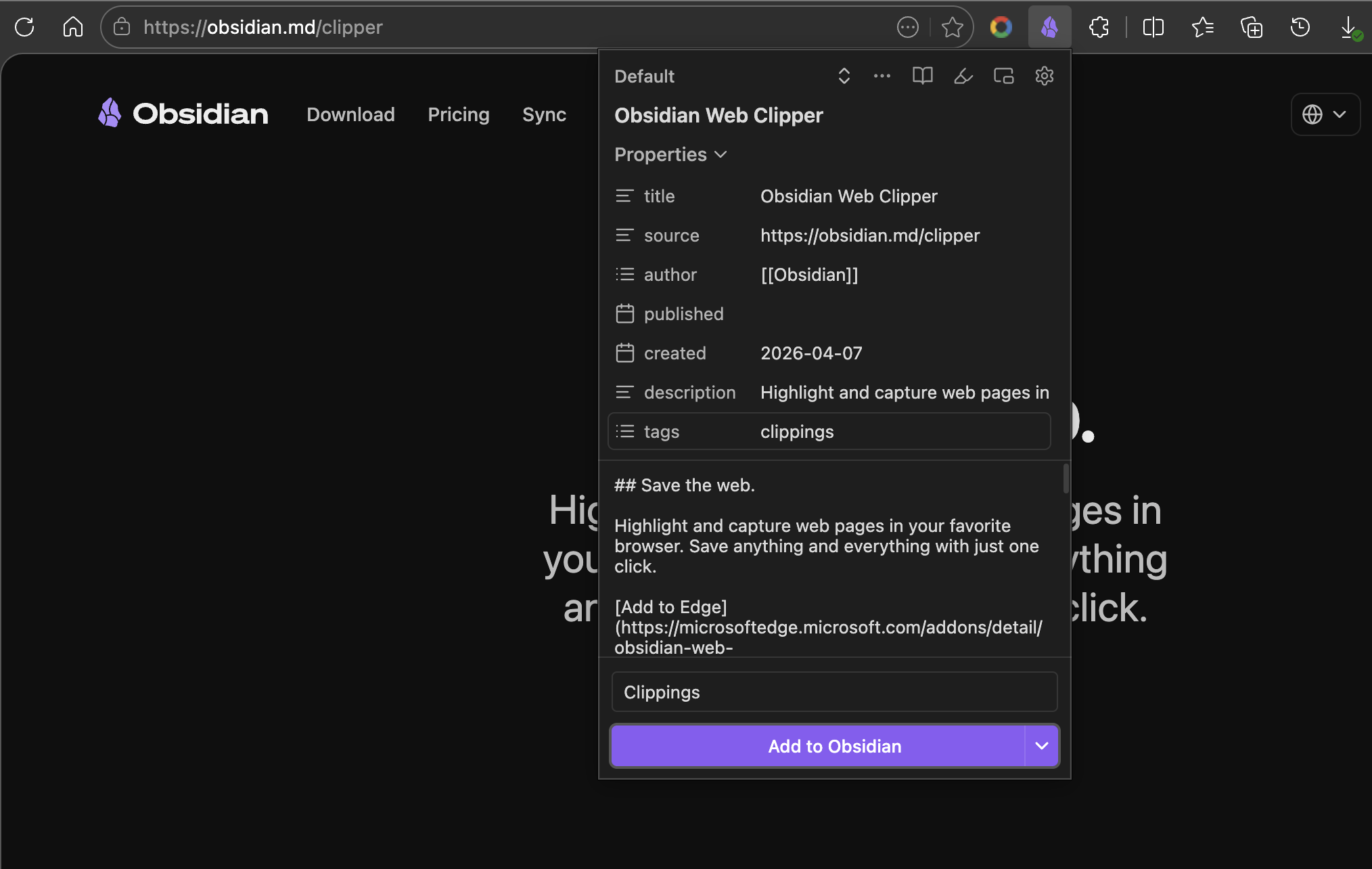Image resolution: width=1372 pixels, height=869 pixels.
Task: Open the language globe dropdown
Action: tap(1325, 114)
